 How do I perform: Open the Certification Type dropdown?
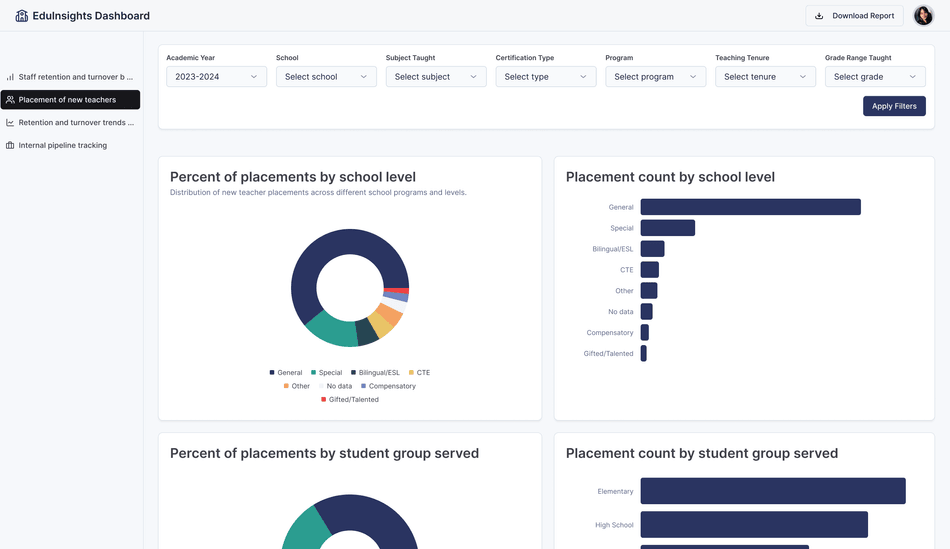545,77
